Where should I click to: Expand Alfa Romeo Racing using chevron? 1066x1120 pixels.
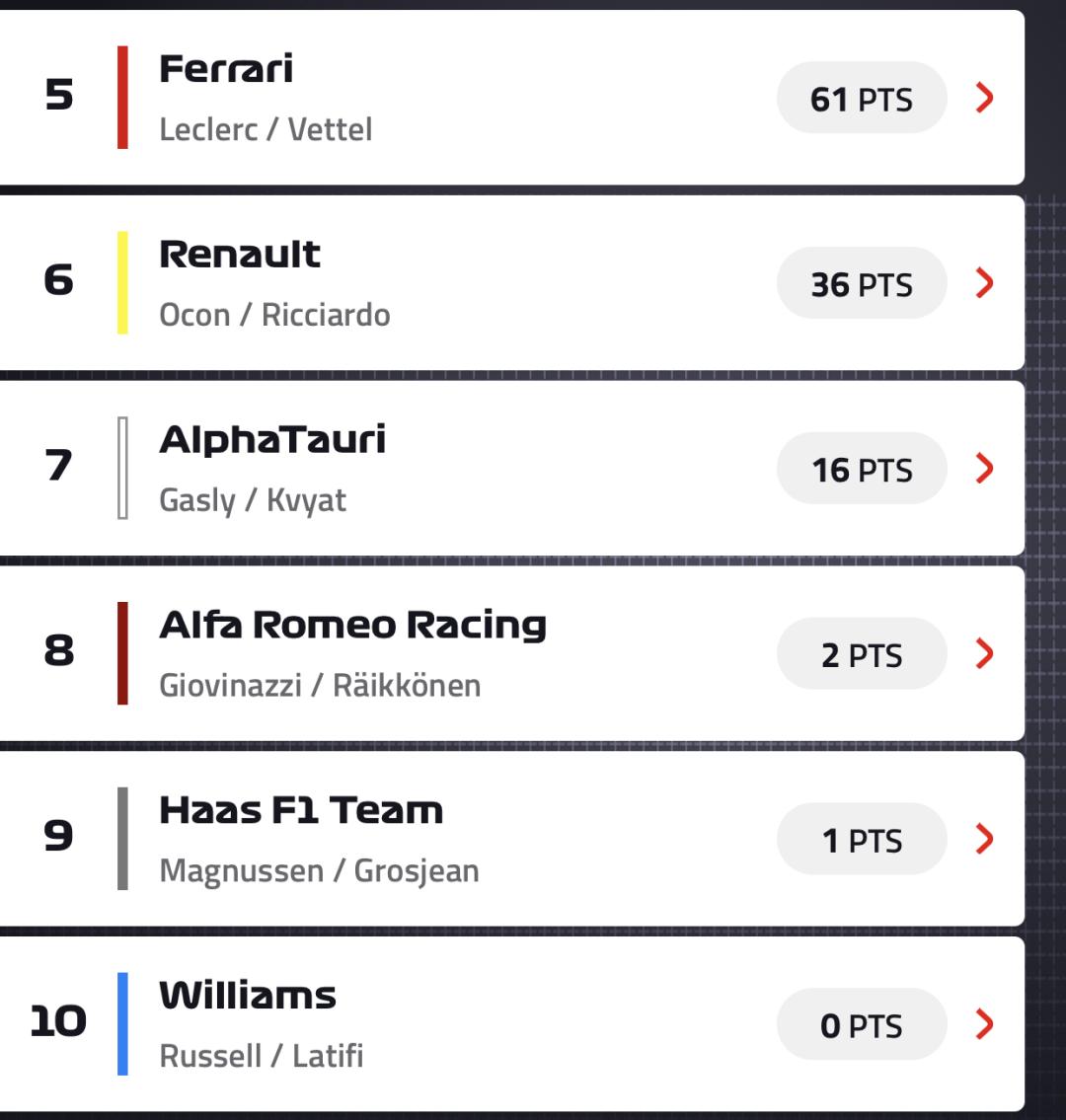(x=984, y=653)
